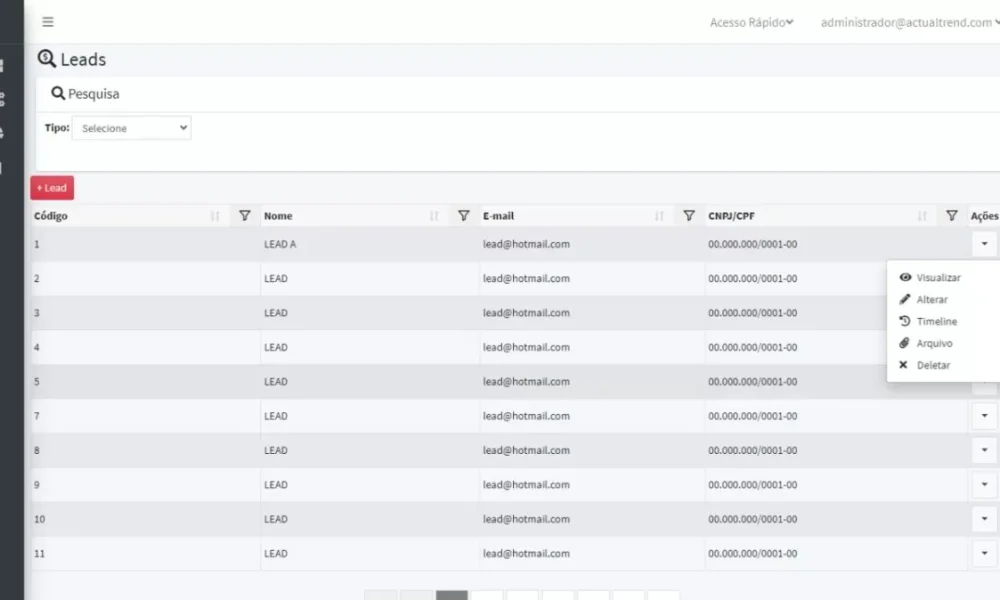1000x600 pixels.
Task: Toggle the hamburger sidebar menu icon
Action: point(48,22)
